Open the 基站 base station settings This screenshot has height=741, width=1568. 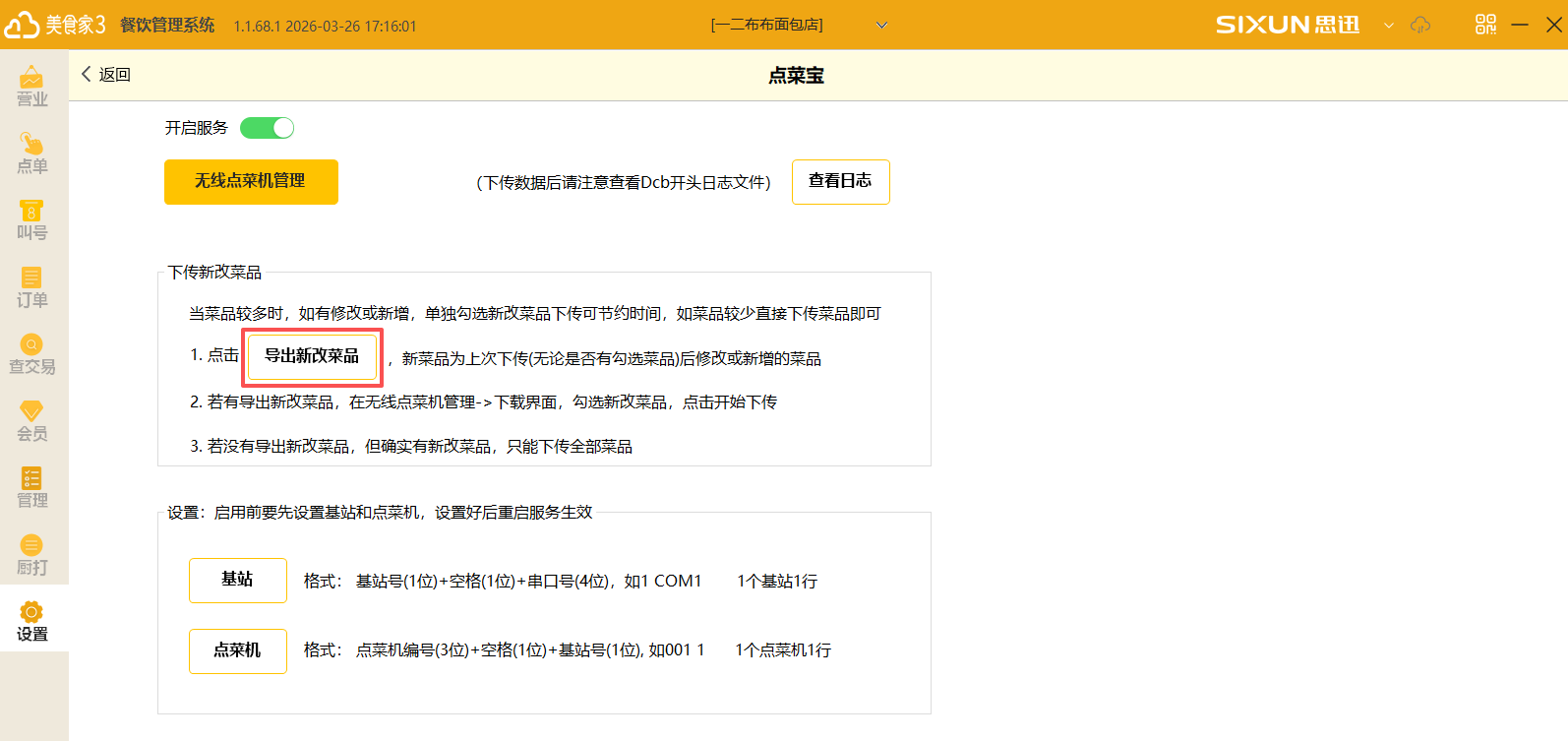[237, 581]
